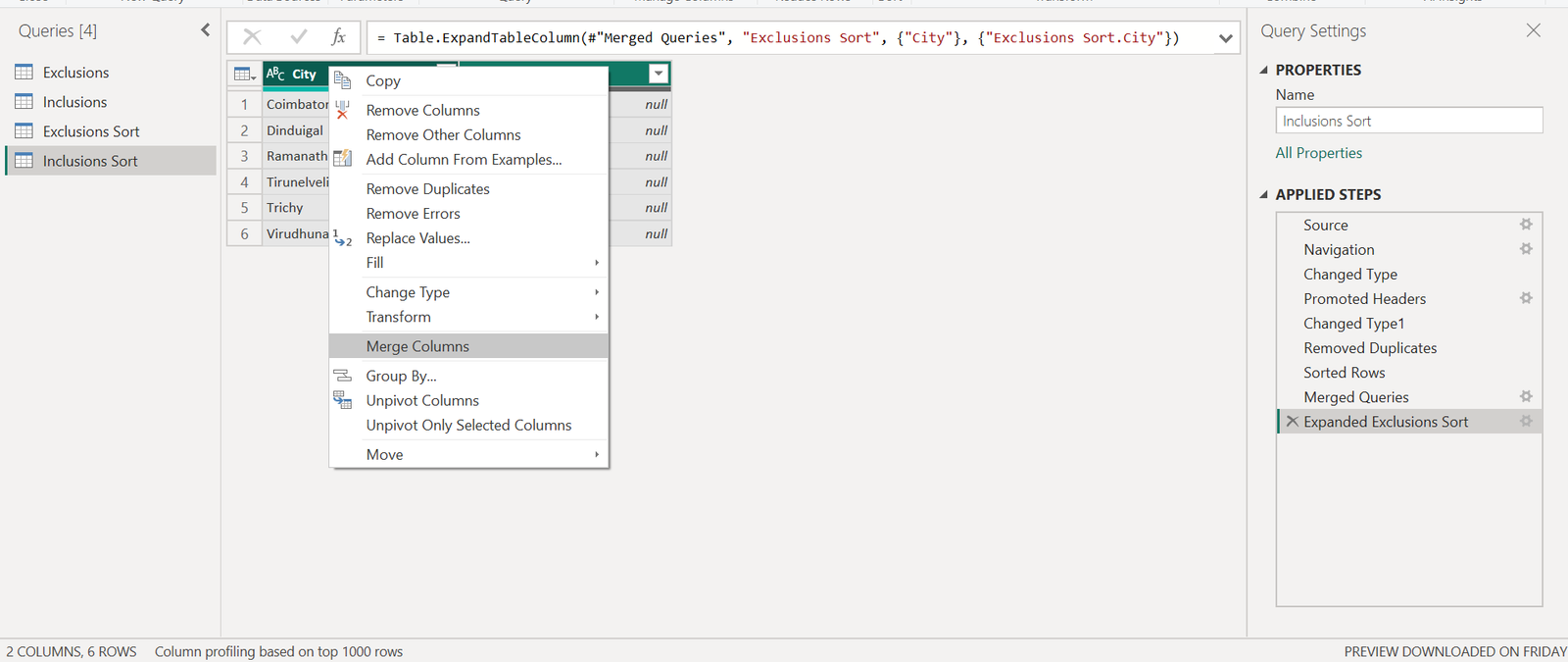Choose Merge Columns in the context menu
1568x662 pixels.
pyautogui.click(x=468, y=346)
